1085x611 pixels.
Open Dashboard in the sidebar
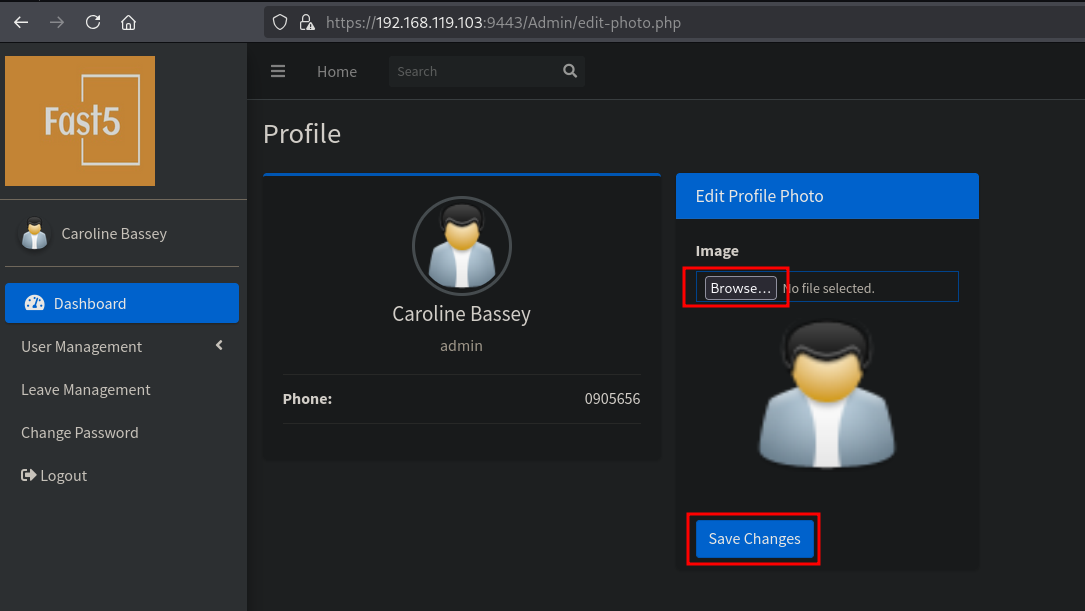[x=90, y=304]
